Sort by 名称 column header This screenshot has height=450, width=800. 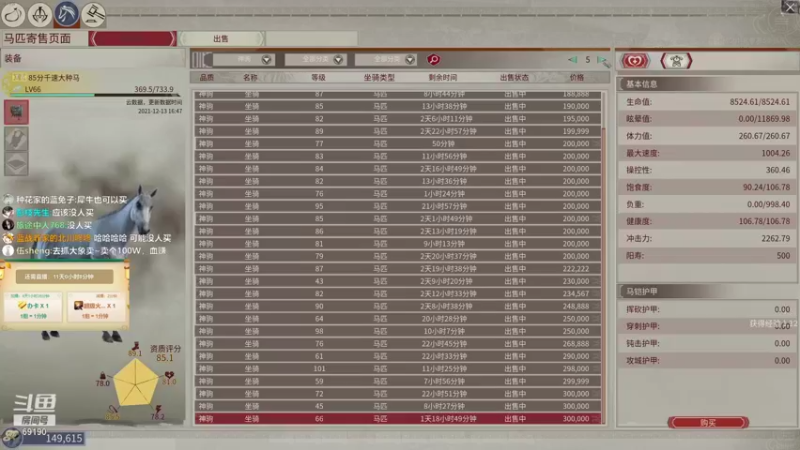pyautogui.click(x=250, y=78)
